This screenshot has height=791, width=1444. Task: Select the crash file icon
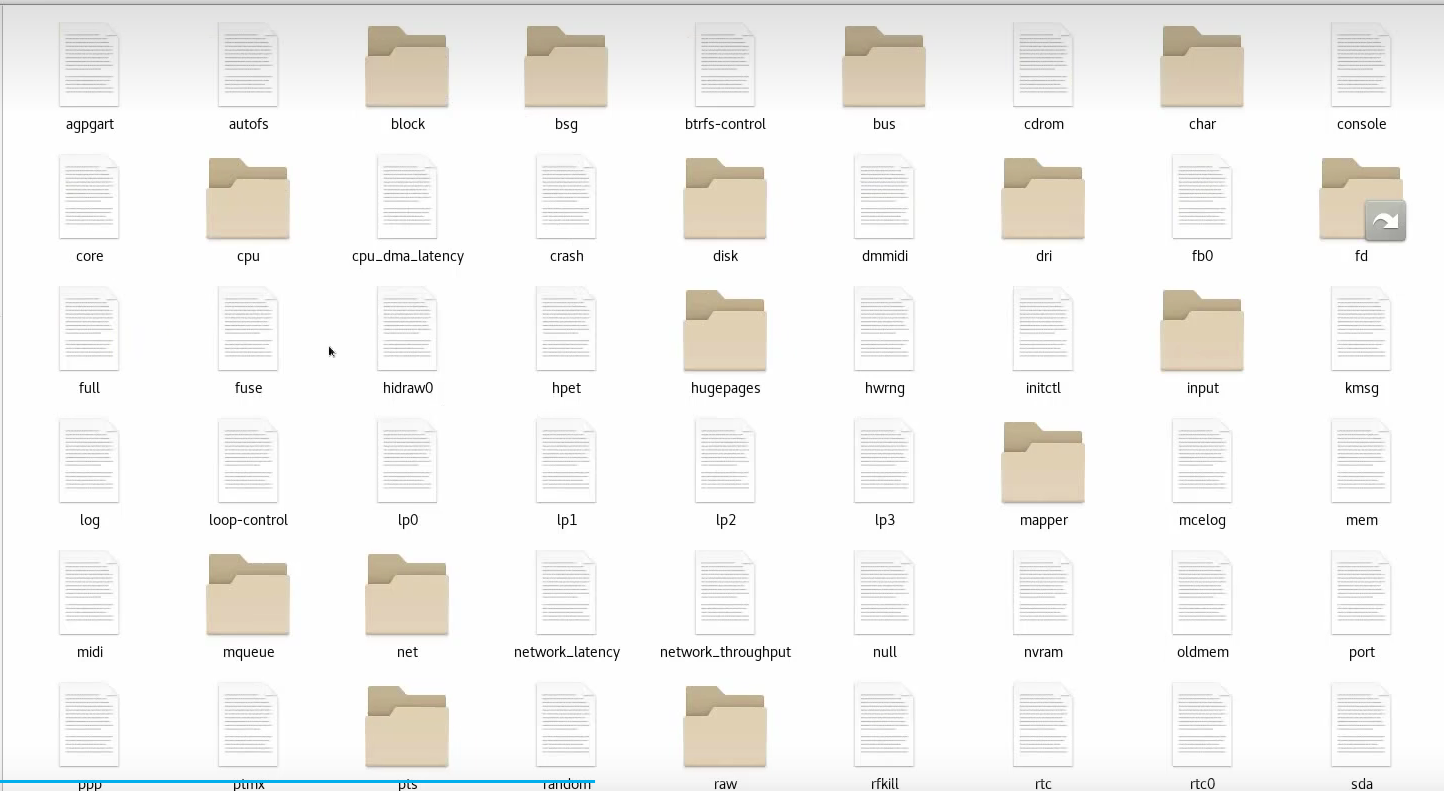click(x=566, y=197)
